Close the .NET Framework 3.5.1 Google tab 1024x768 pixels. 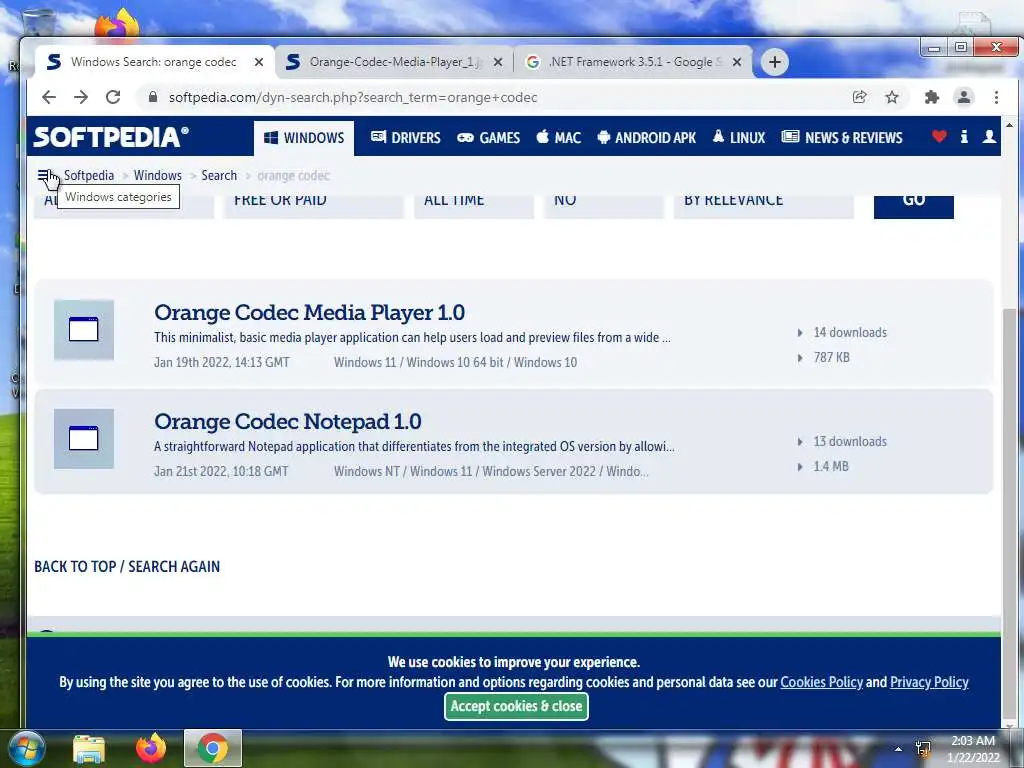(x=737, y=62)
